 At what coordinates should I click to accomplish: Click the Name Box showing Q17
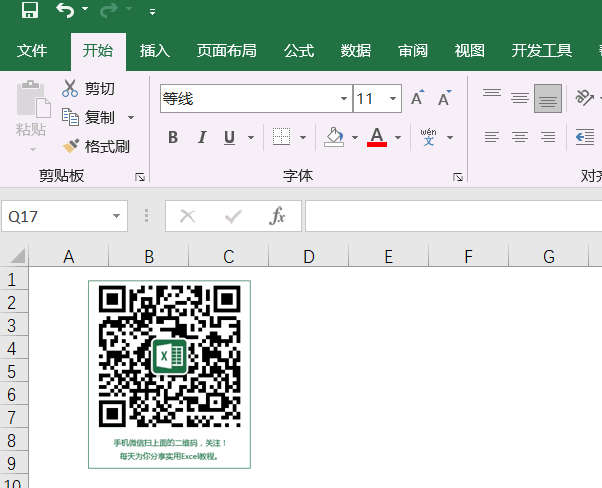[64, 216]
